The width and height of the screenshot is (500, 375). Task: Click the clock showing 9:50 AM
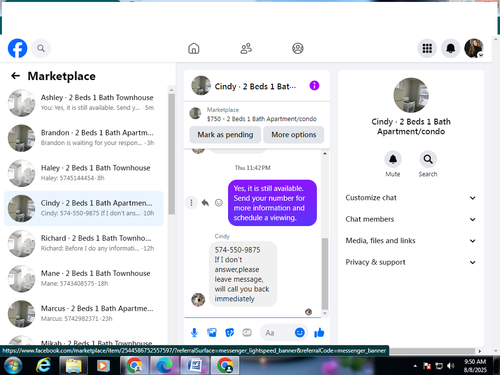tap(475, 362)
